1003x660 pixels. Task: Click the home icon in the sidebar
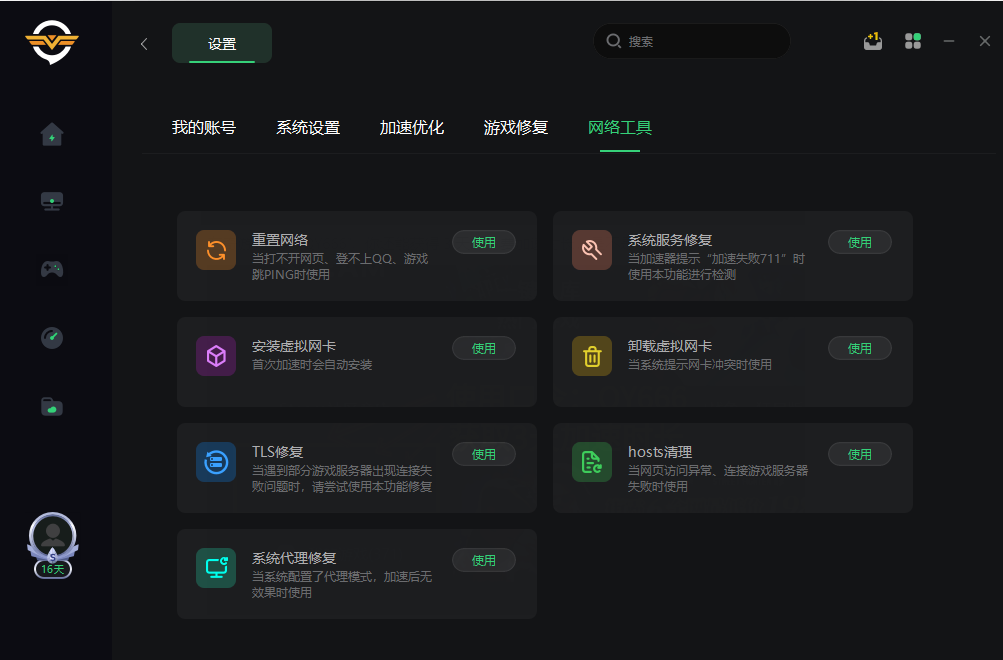click(52, 134)
